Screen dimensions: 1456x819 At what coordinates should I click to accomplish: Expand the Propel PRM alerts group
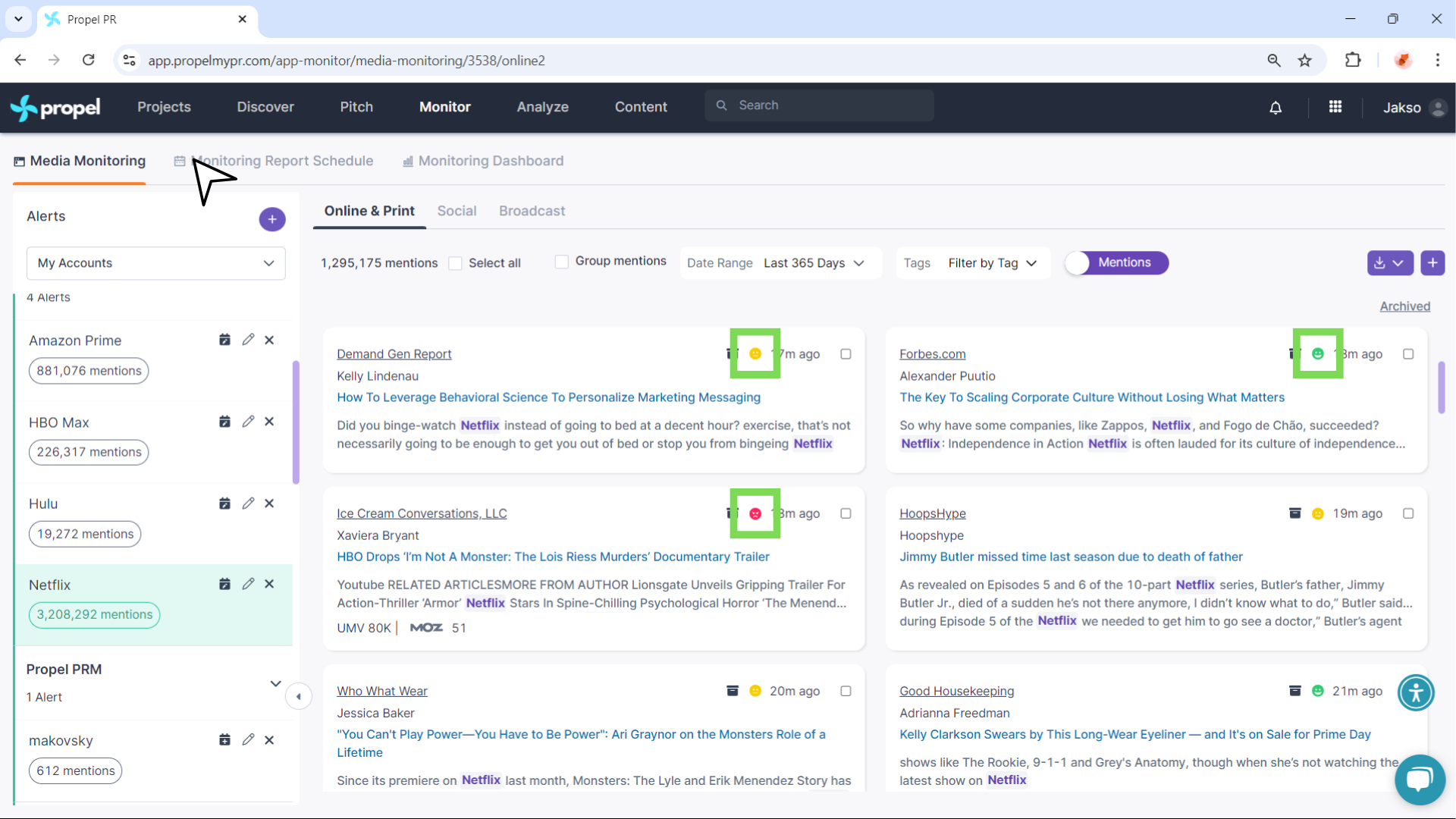(x=275, y=683)
